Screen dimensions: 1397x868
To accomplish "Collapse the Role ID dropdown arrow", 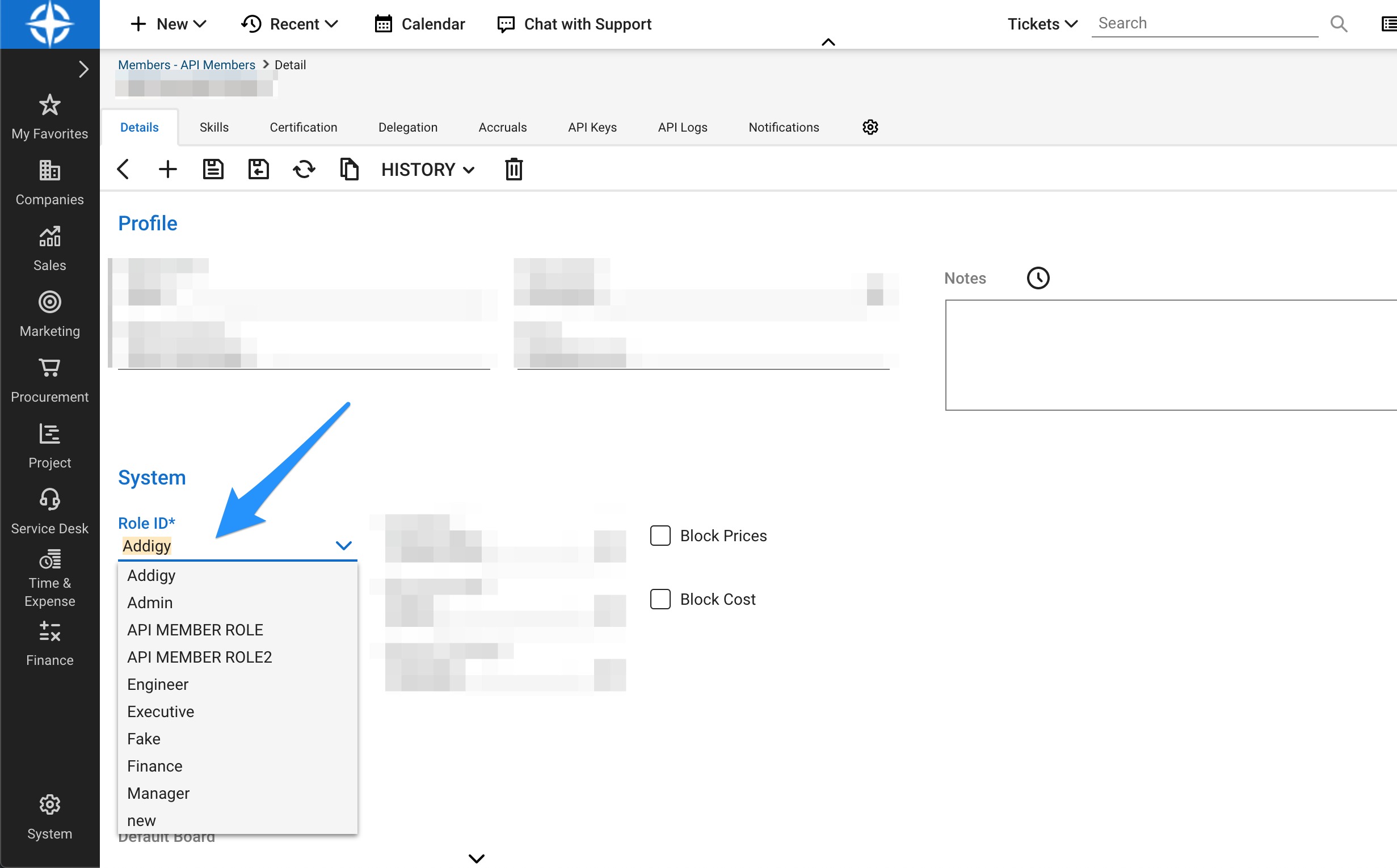I will point(343,545).
